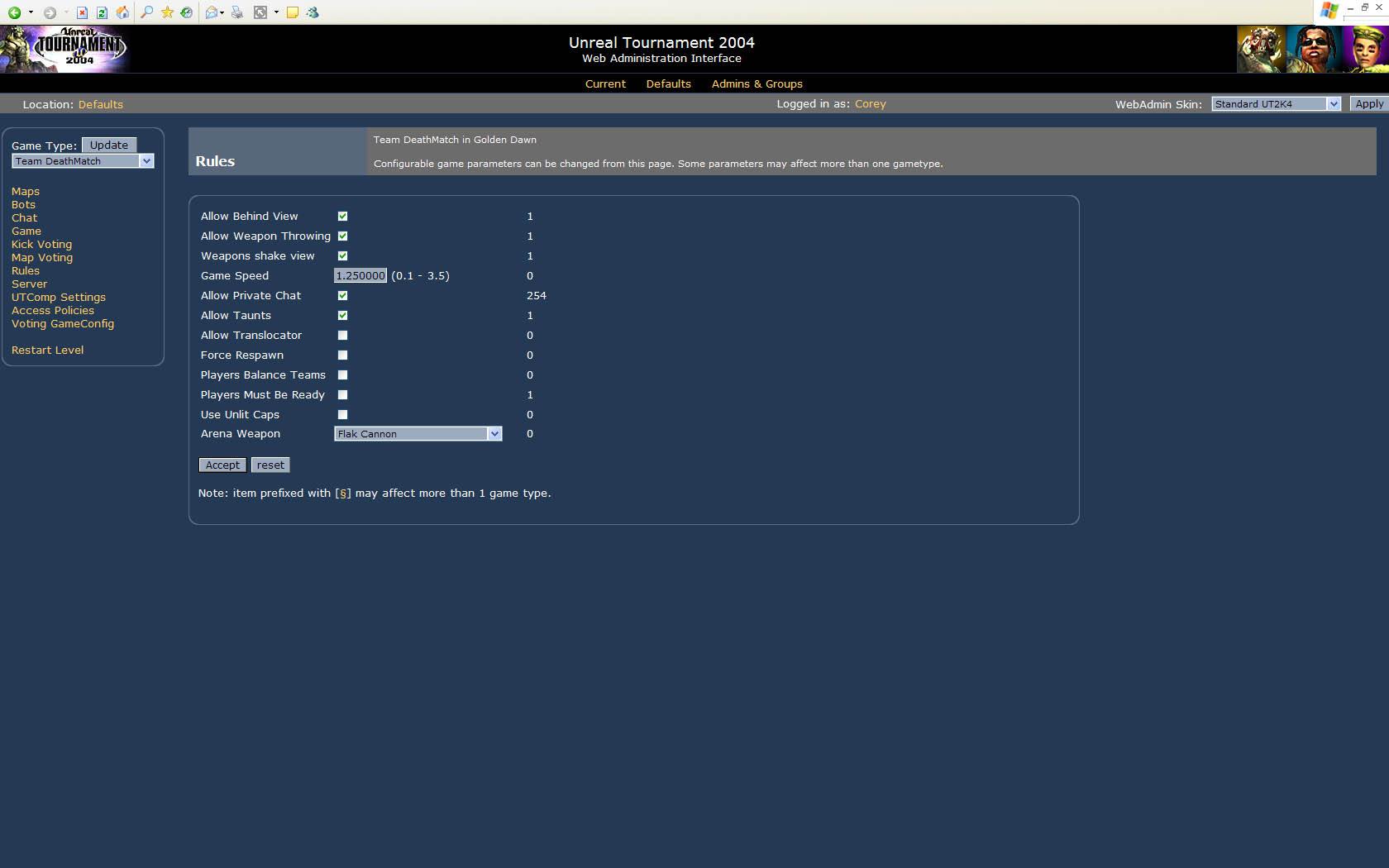The width and height of the screenshot is (1389, 868).
Task: Open History with the green clock icon
Action: [x=187, y=12]
